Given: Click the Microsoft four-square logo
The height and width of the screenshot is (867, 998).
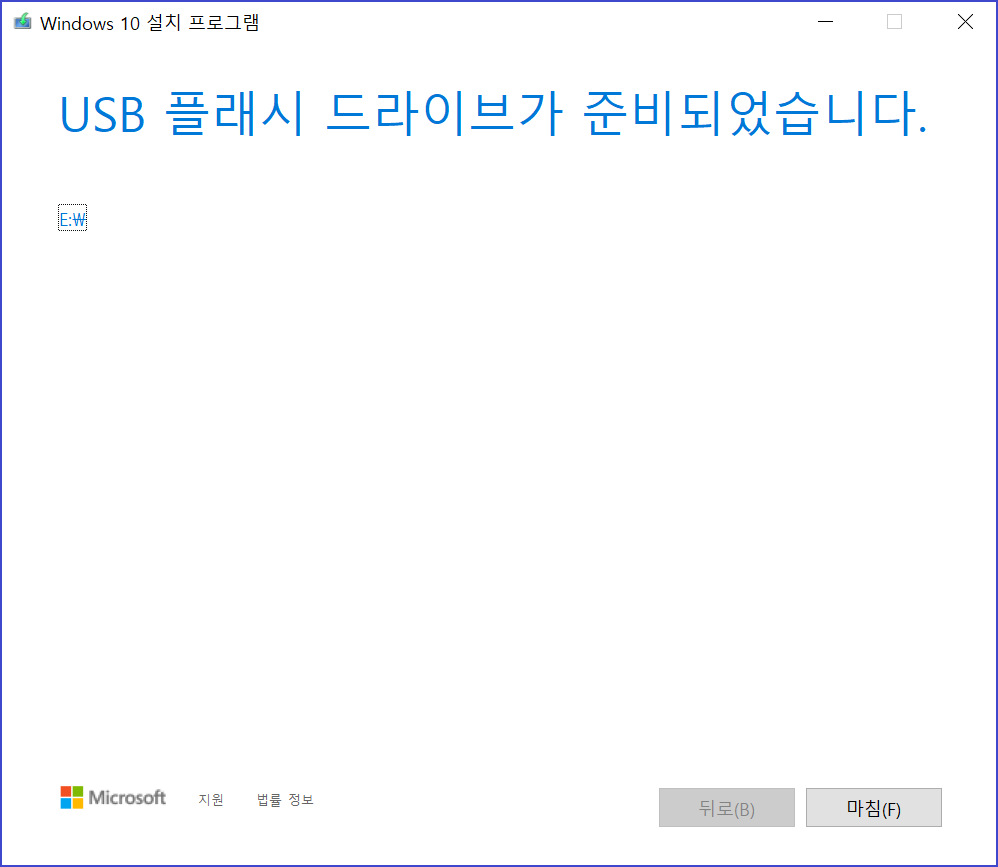Looking at the screenshot, I should pyautogui.click(x=72, y=797).
